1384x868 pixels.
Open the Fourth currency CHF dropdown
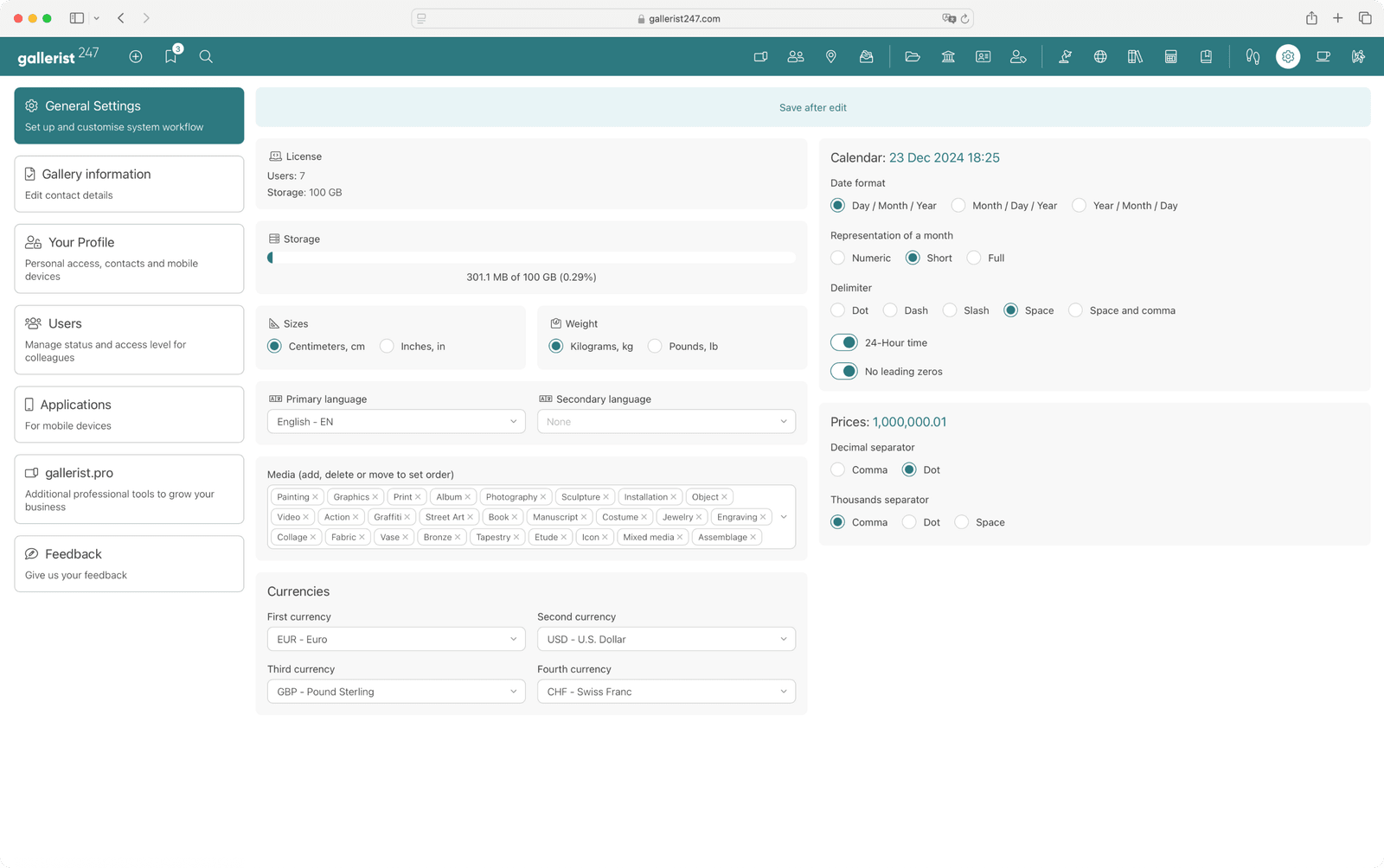coord(666,692)
